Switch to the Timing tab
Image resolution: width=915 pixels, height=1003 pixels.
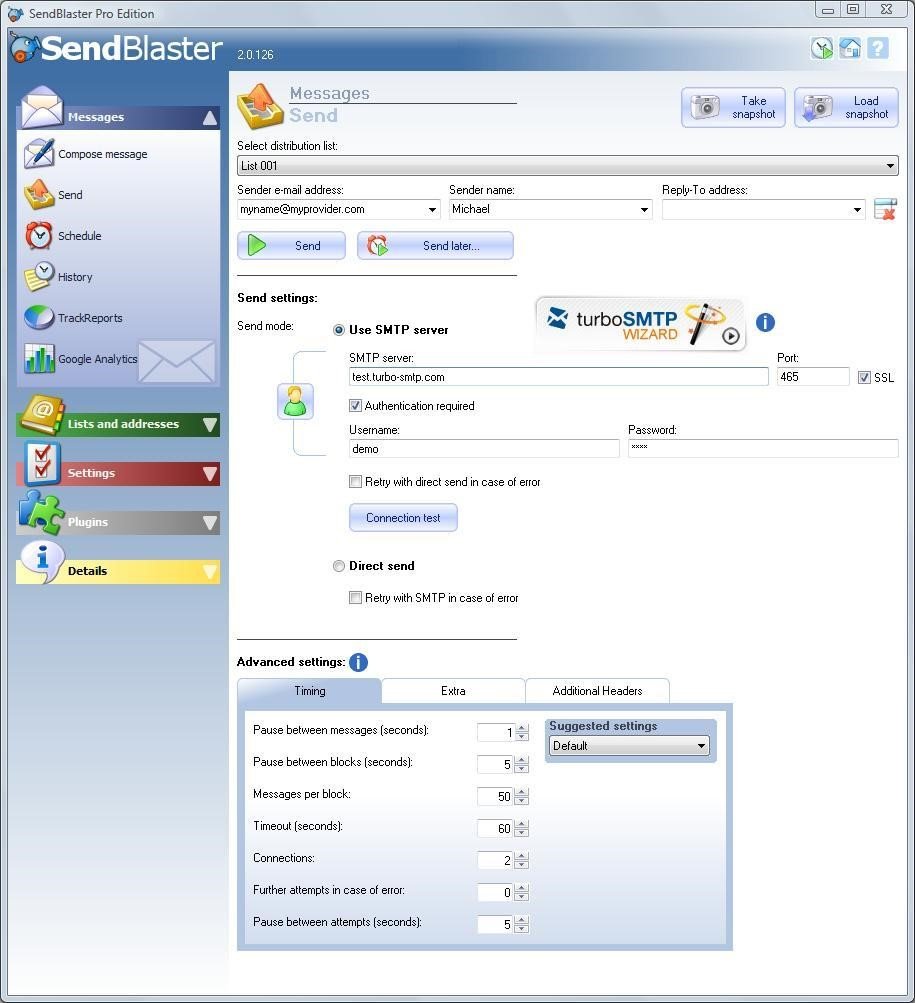(x=310, y=691)
